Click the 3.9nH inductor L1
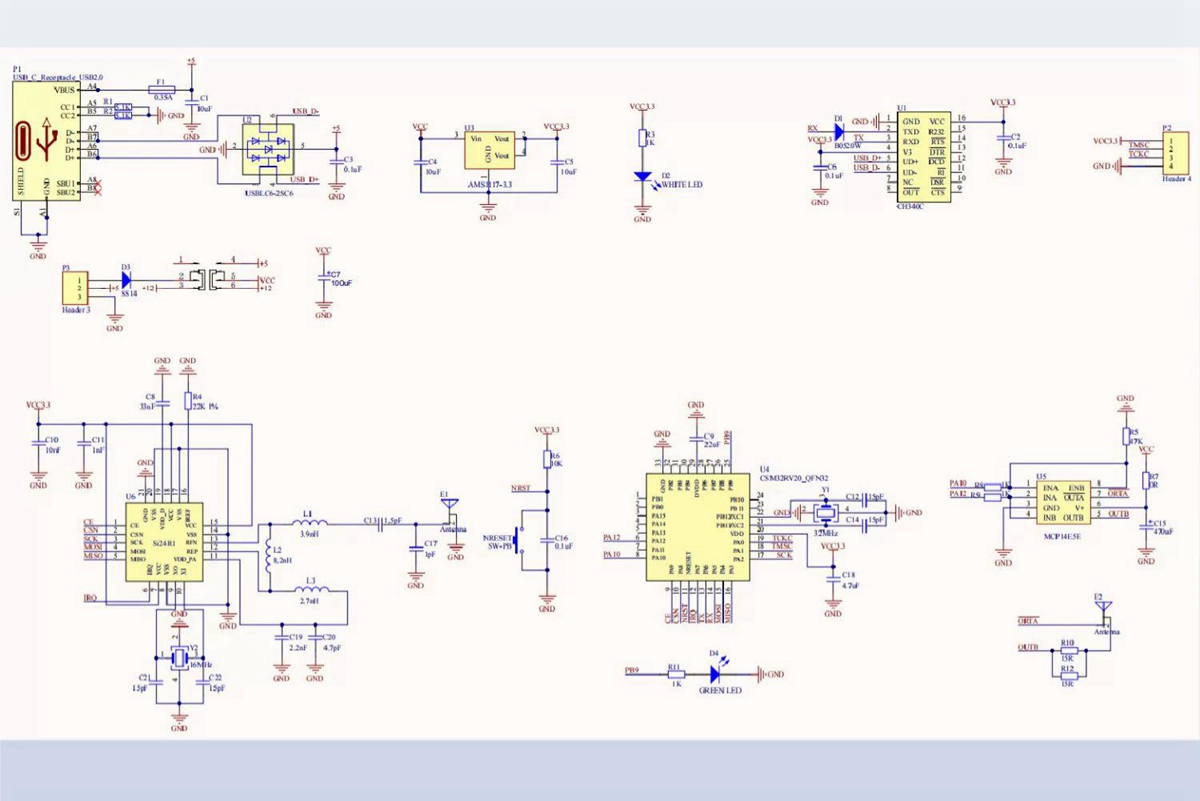Screen dimensions: 1200x801 click(309, 523)
